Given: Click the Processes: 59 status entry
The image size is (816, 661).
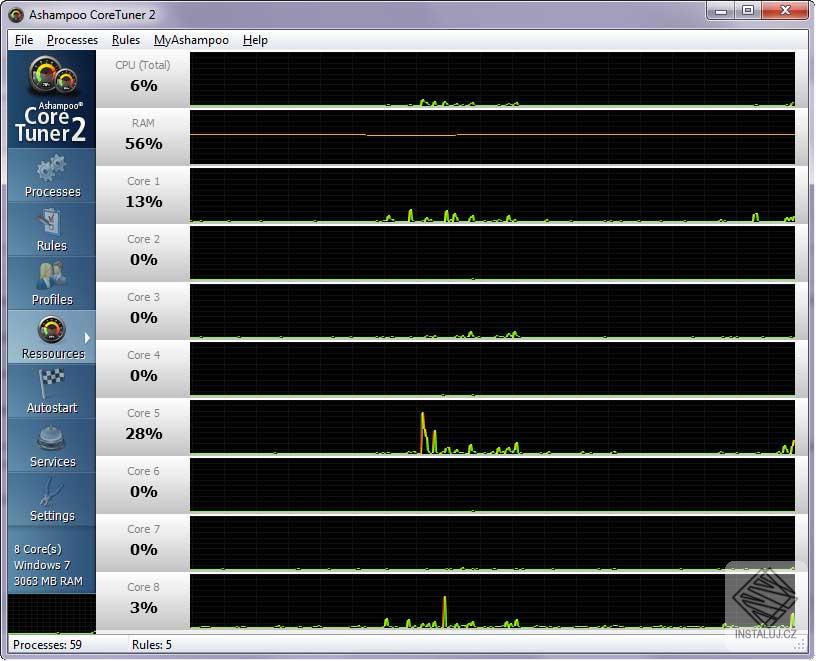Looking at the screenshot, I should point(47,645).
